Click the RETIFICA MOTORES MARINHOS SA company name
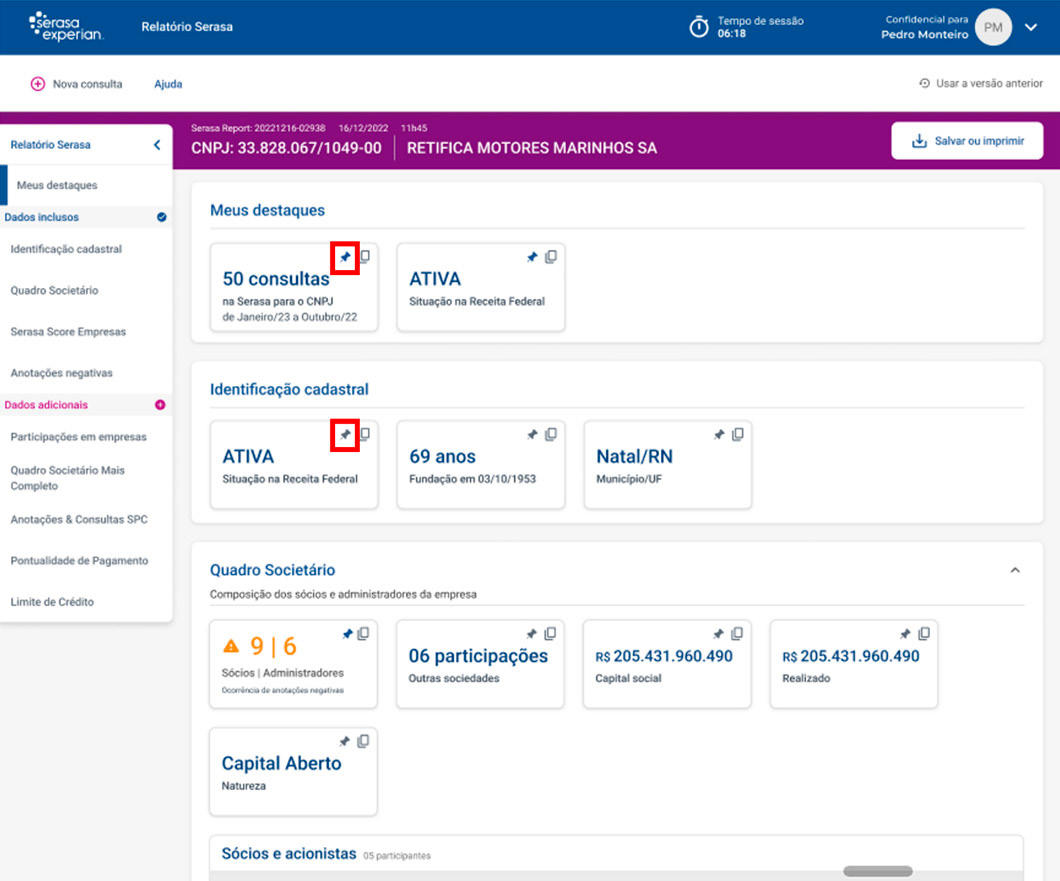 531,148
